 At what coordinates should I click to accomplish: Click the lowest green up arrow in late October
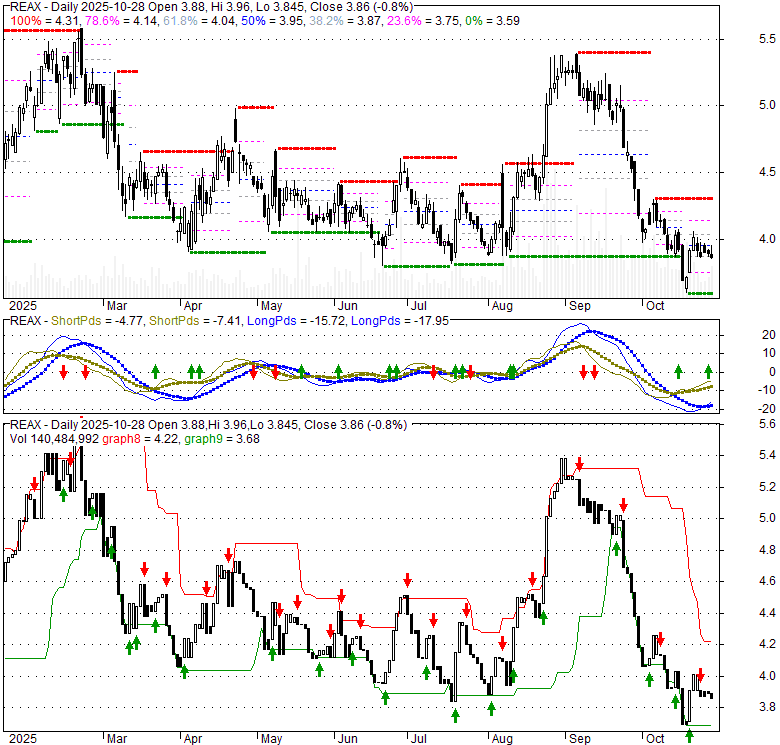(x=689, y=736)
